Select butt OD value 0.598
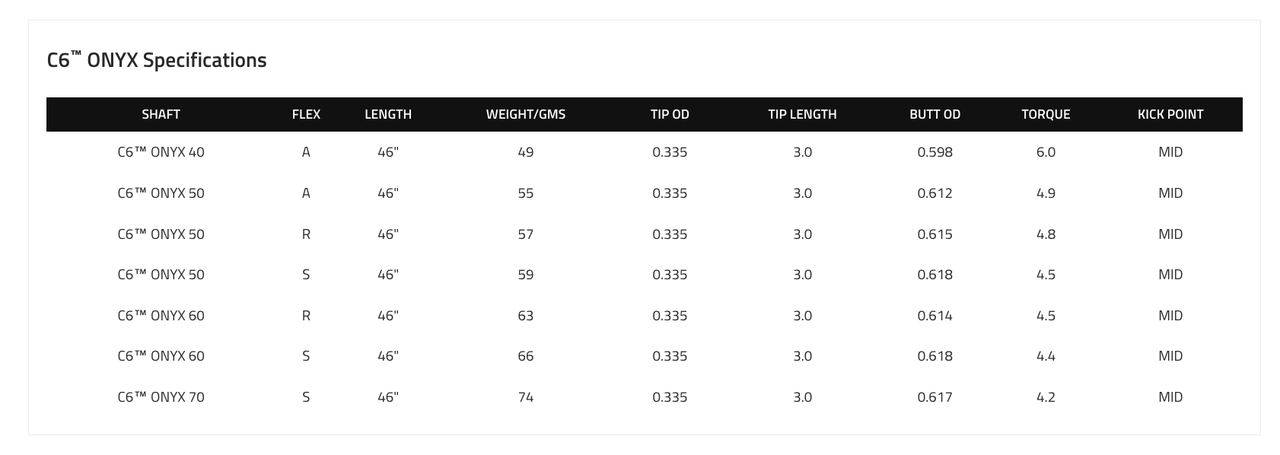The width and height of the screenshot is (1280, 455). [x=935, y=152]
